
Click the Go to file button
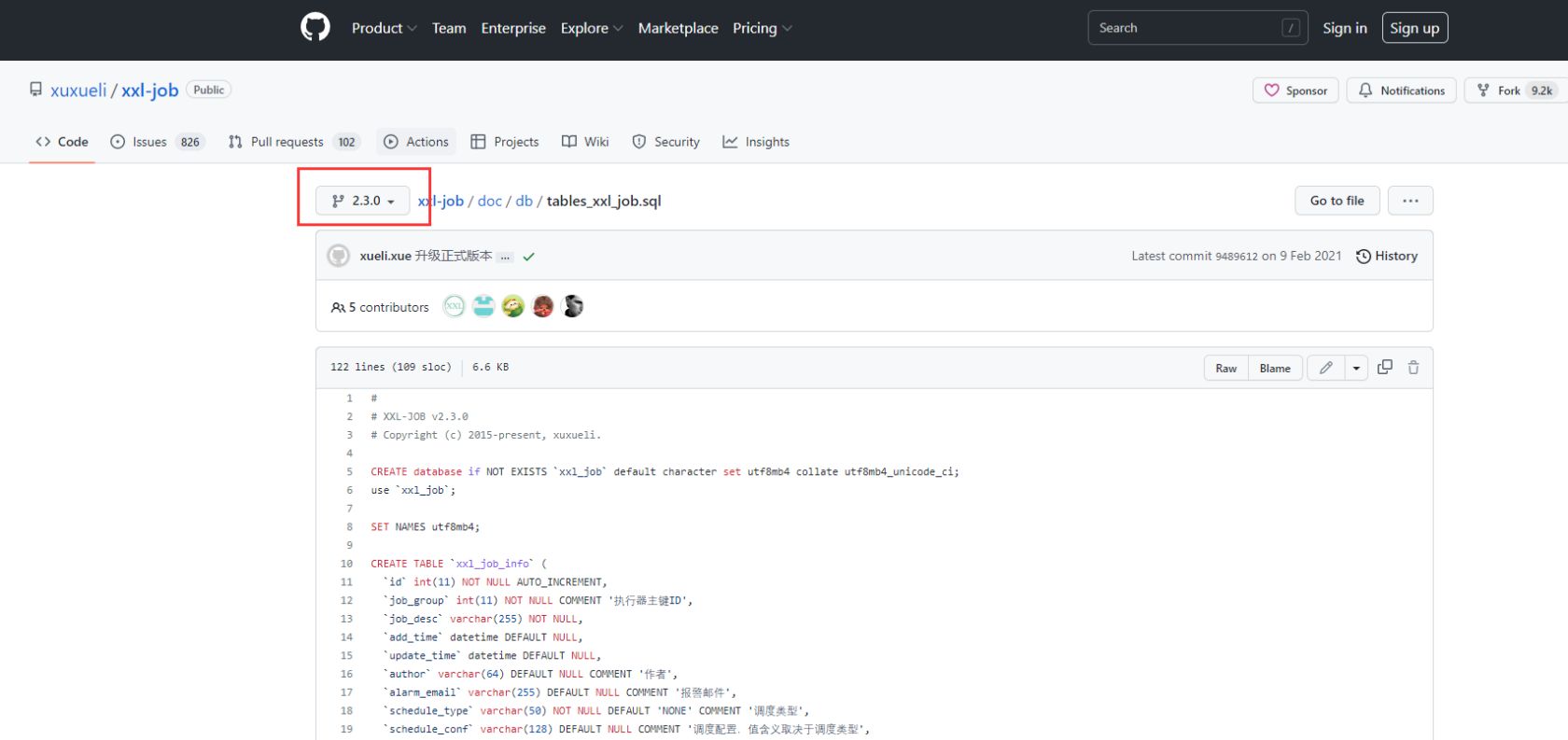[x=1337, y=201]
